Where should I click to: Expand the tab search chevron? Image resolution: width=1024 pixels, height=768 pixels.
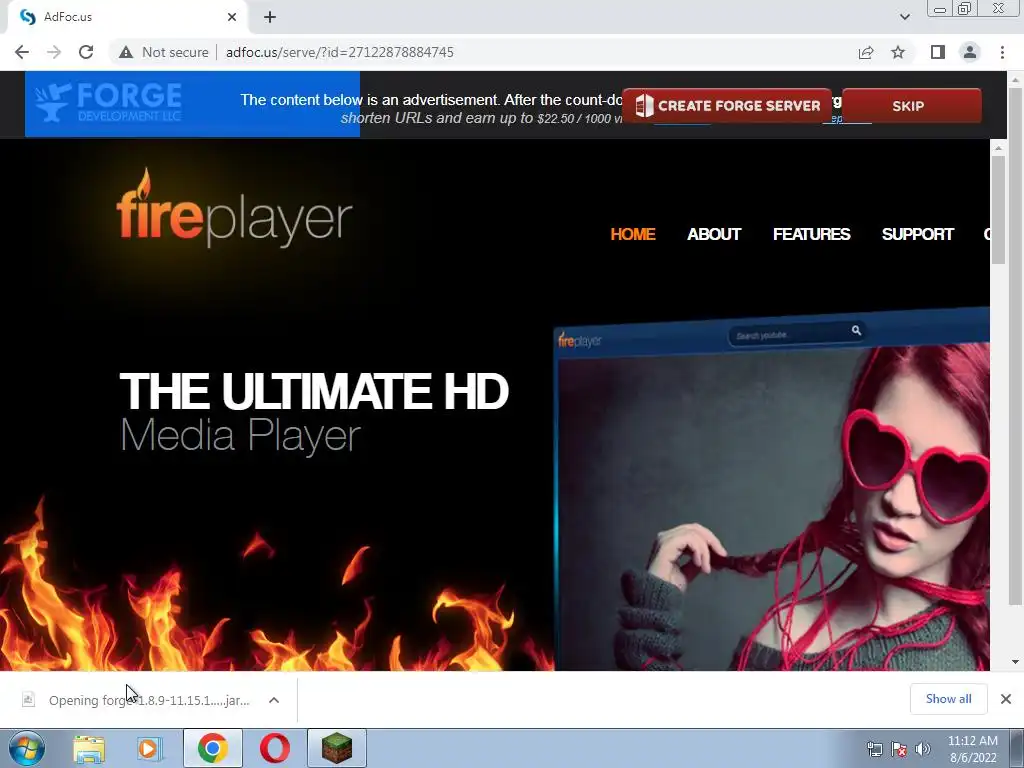[x=904, y=17]
